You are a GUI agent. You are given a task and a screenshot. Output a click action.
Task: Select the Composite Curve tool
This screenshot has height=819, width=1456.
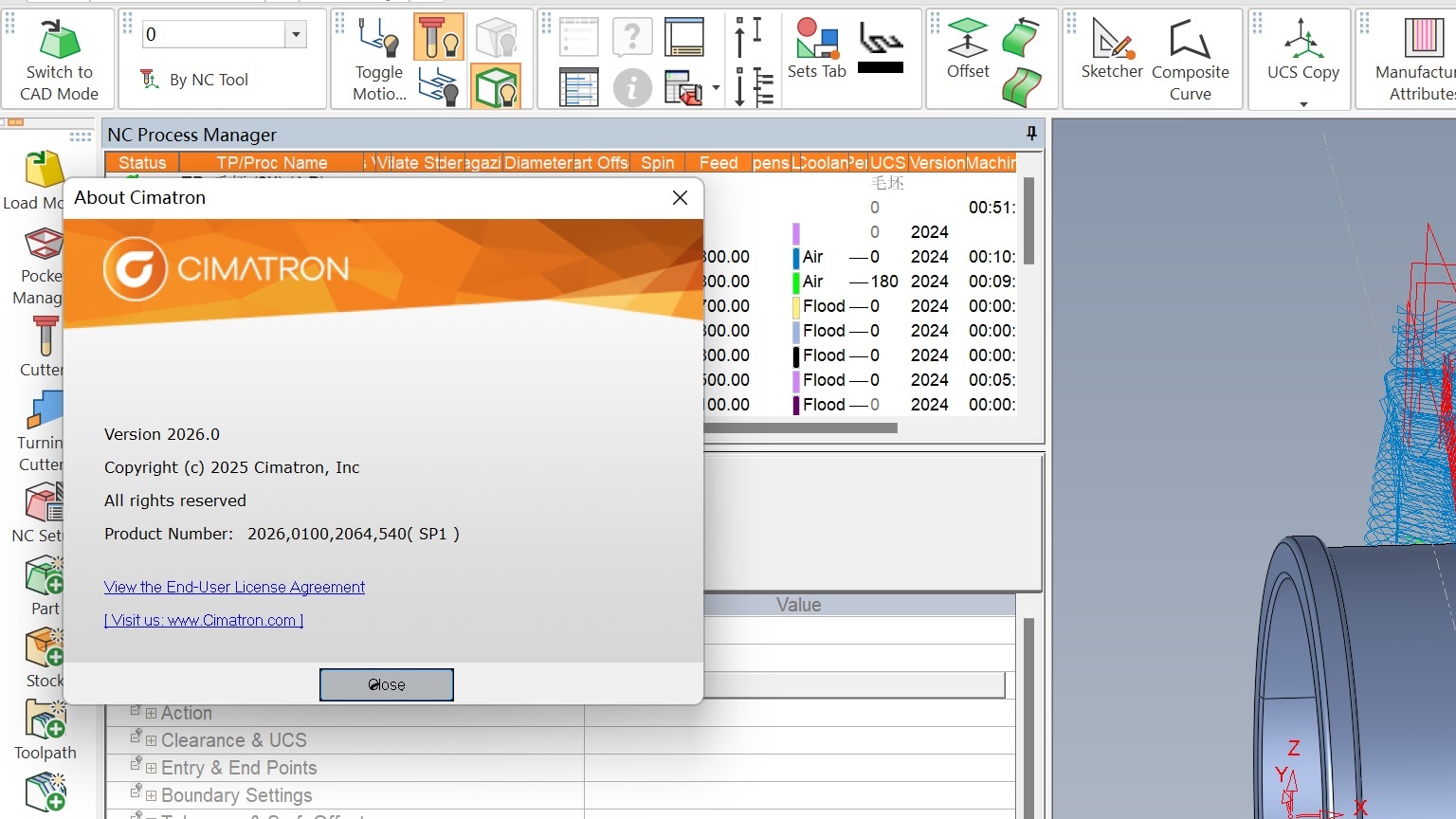click(1190, 59)
